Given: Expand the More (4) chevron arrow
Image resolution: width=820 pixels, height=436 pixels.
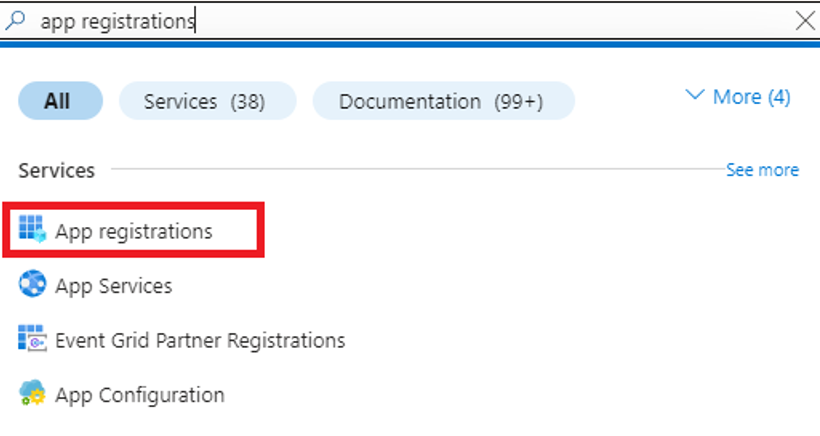Looking at the screenshot, I should (x=694, y=95).
